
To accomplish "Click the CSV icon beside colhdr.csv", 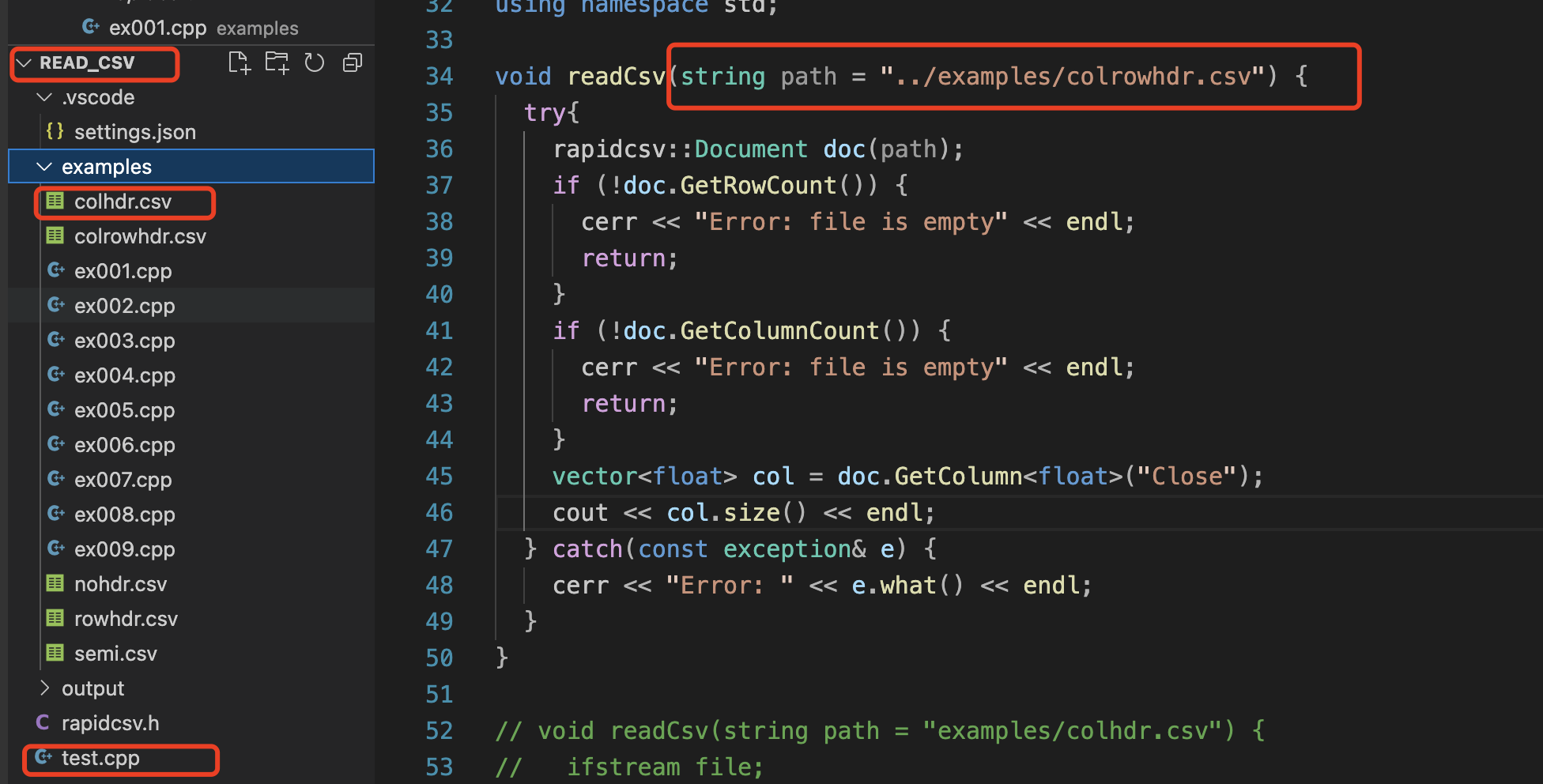I will pyautogui.click(x=55, y=201).
